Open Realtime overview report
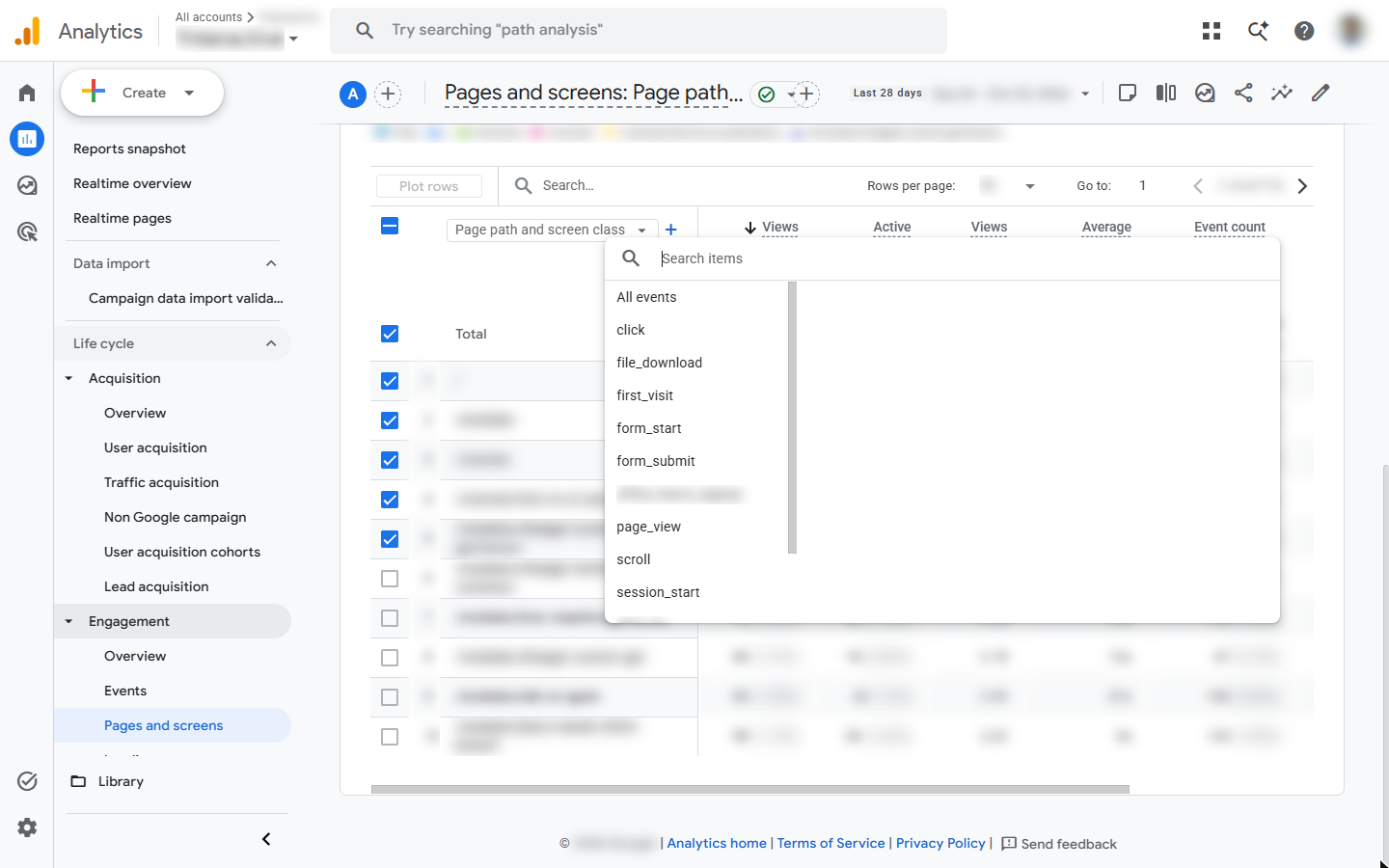 pos(132,183)
